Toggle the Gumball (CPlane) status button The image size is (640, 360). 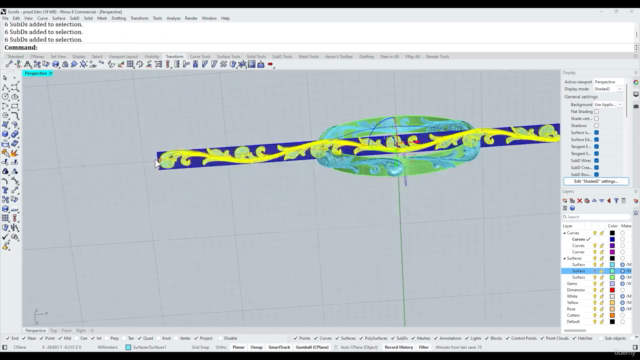coord(312,347)
